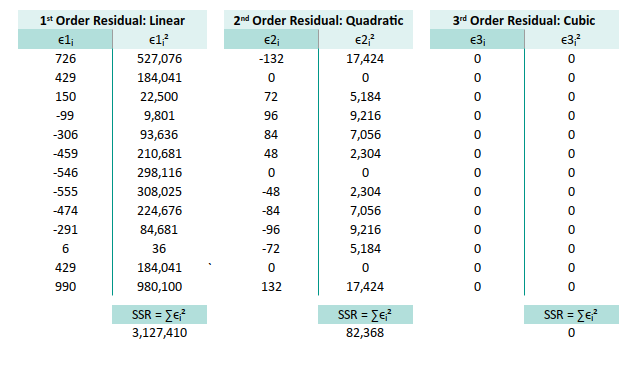Click the '2nd Order Residual: Quadratic' header
The height and width of the screenshot is (372, 643).
click(x=318, y=20)
